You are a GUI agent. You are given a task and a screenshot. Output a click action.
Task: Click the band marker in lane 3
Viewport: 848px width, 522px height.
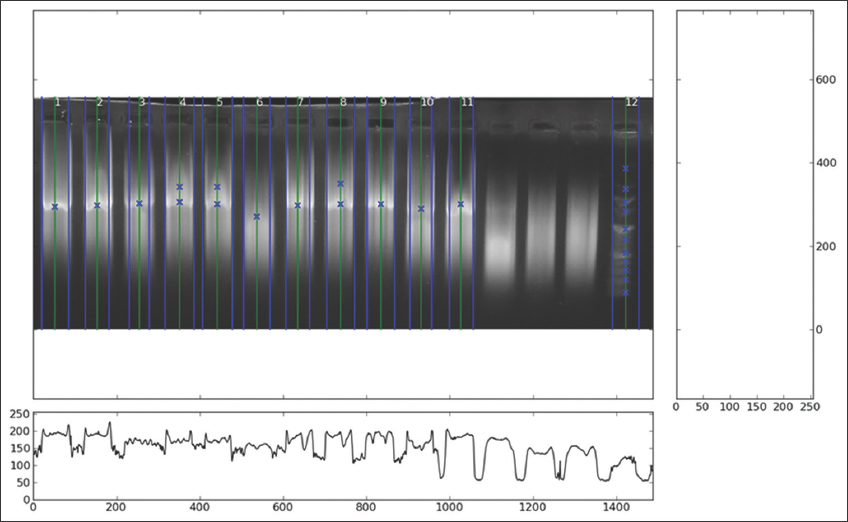139,203
